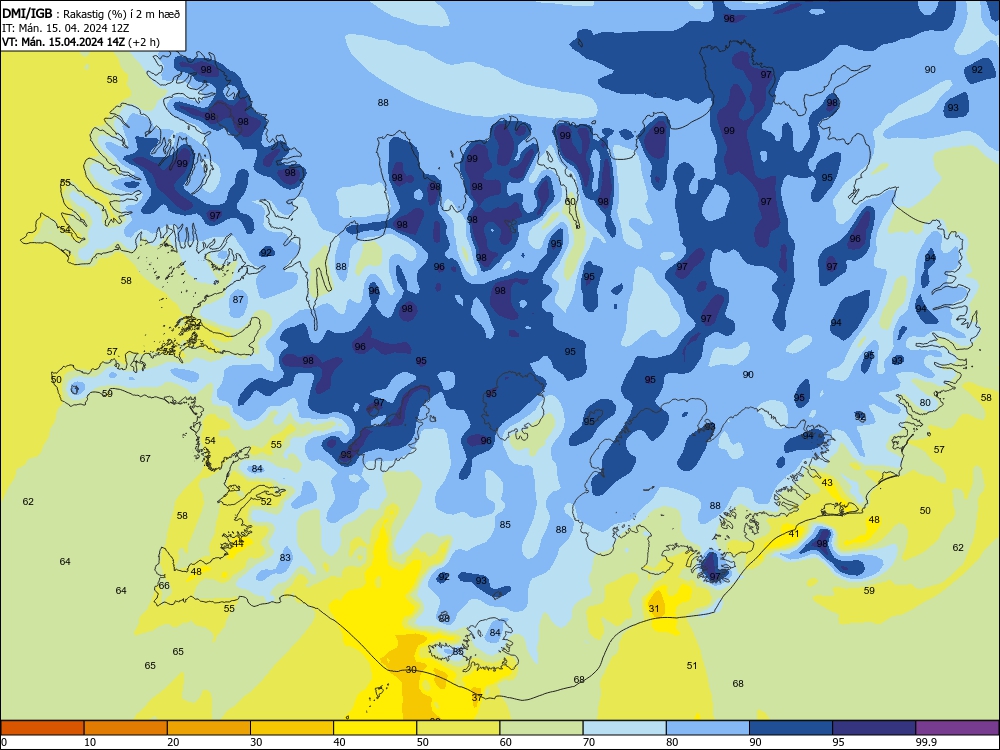Pick the 60–70 pale green legend swatch
1000x750 pixels.
point(541,728)
